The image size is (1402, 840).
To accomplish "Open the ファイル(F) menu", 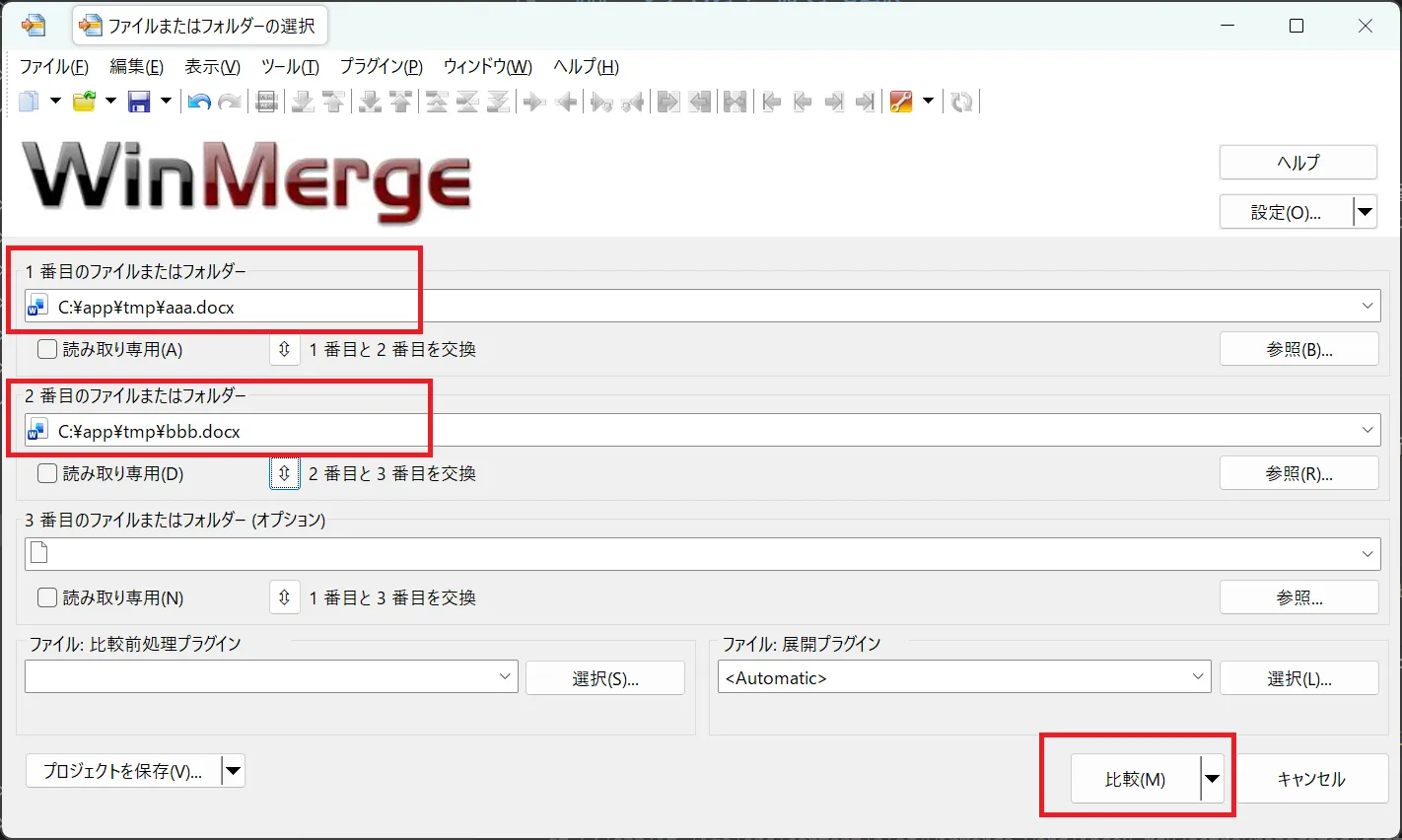I will pos(54,67).
